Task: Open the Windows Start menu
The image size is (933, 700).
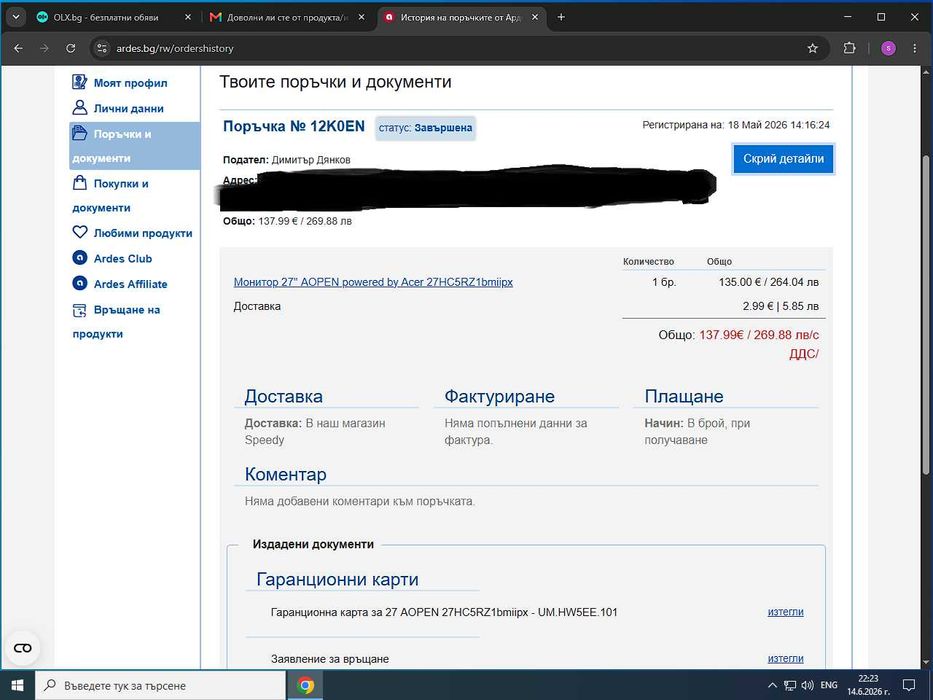Action: click(x=17, y=685)
